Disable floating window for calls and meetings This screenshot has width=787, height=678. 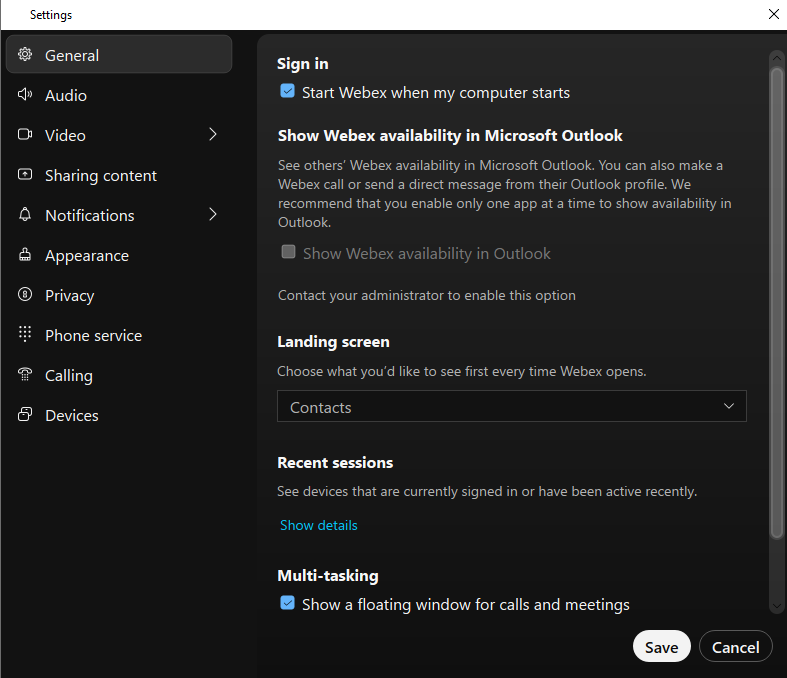(x=288, y=604)
